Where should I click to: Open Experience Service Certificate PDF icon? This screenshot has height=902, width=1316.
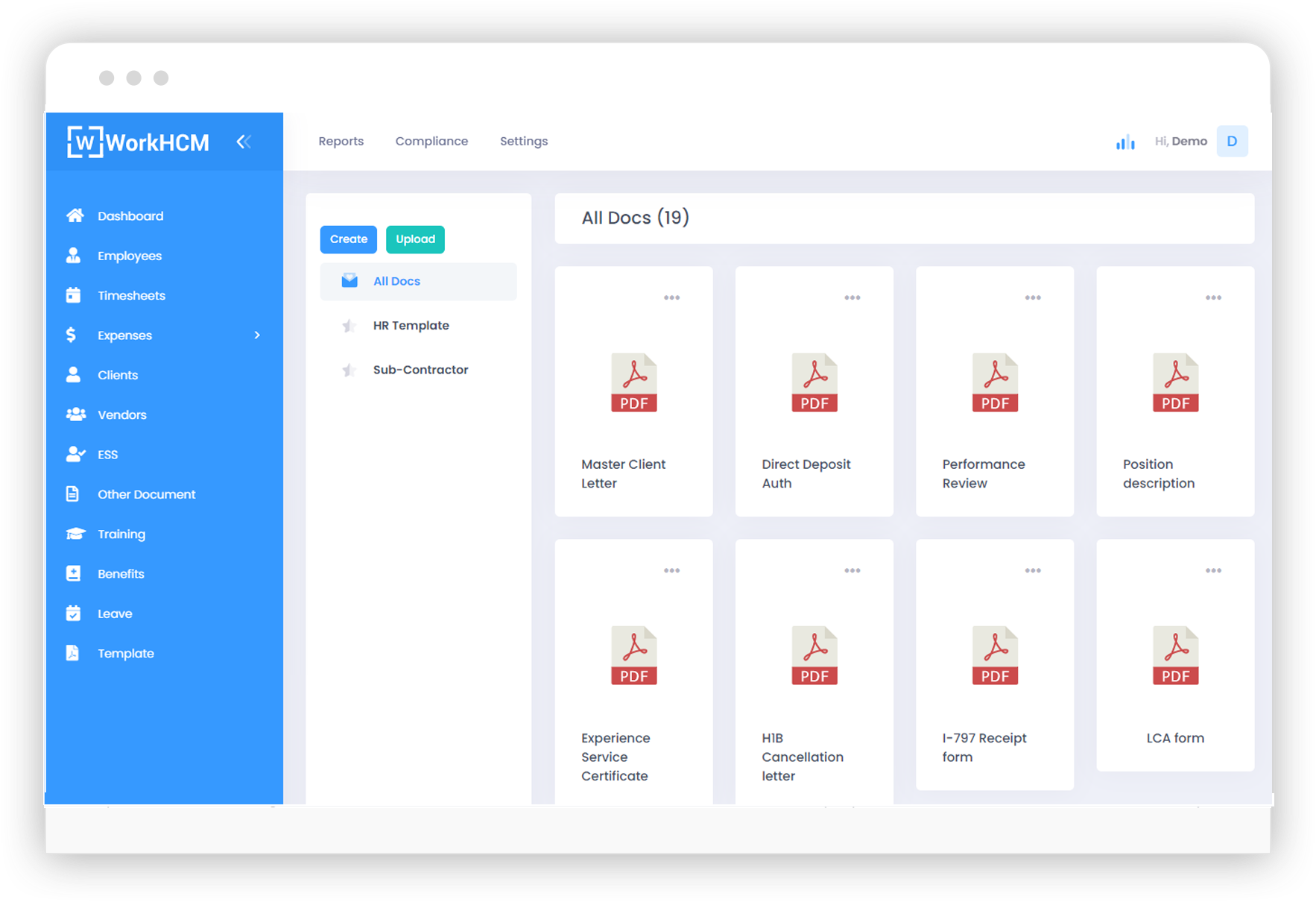633,655
